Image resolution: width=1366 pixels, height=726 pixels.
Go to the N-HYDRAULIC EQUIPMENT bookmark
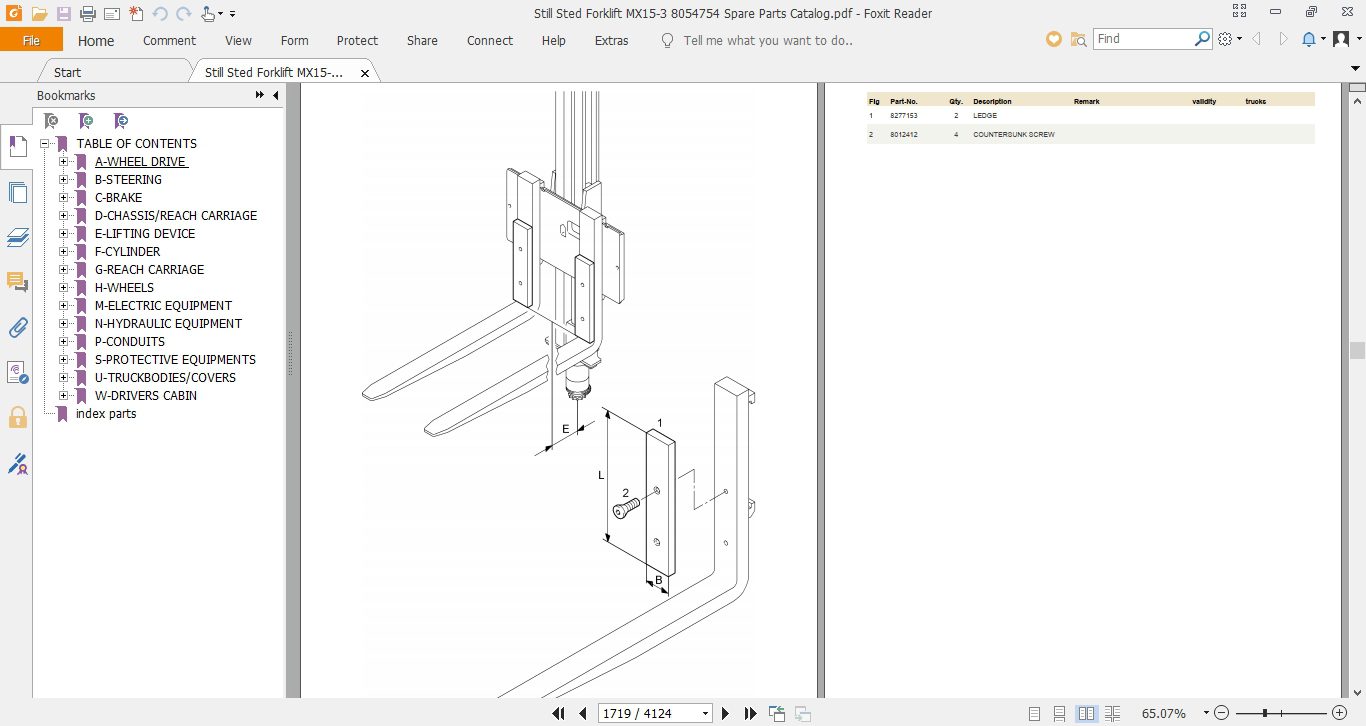click(x=168, y=324)
